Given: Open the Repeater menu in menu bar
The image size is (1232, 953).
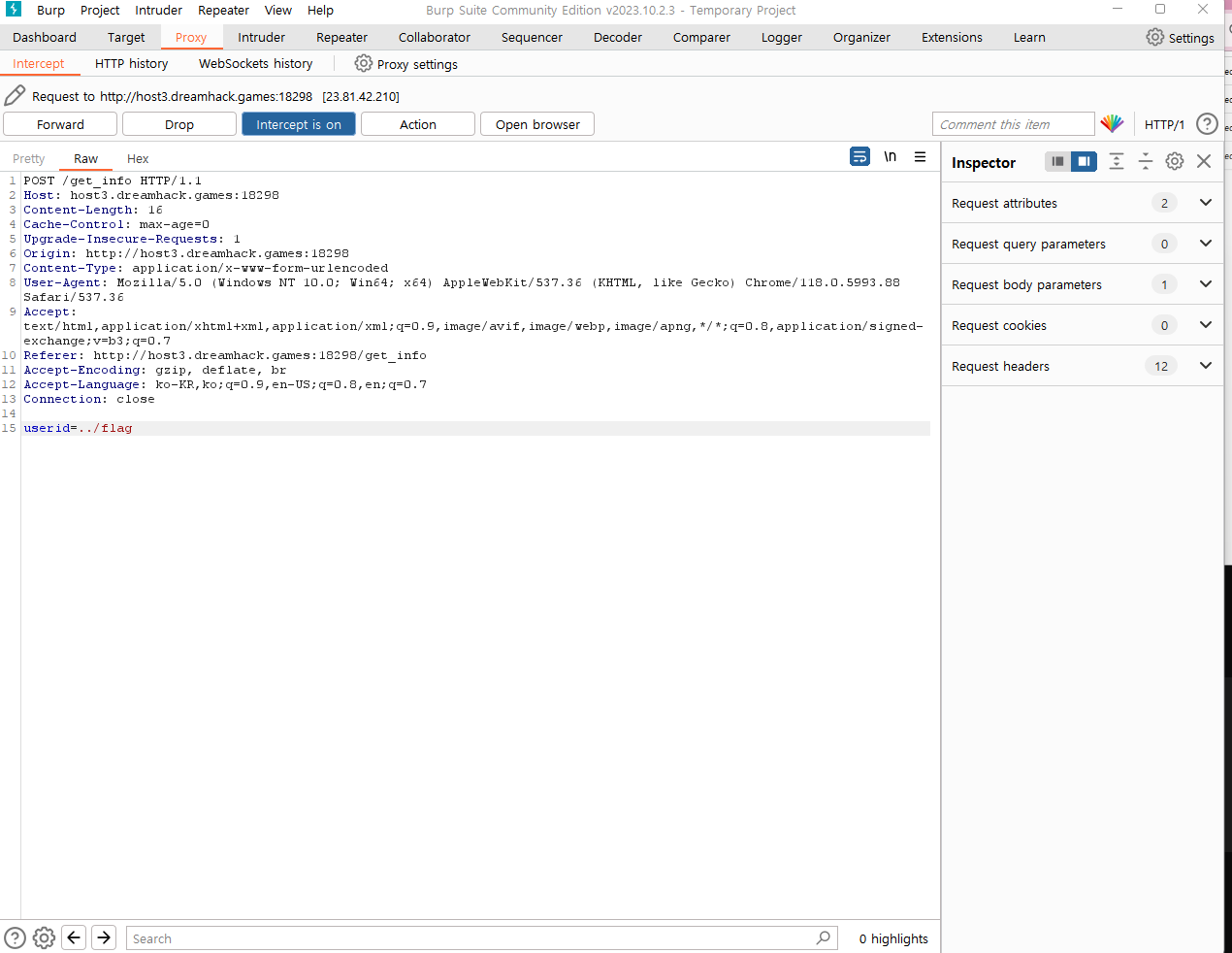Looking at the screenshot, I should tap(223, 10).
